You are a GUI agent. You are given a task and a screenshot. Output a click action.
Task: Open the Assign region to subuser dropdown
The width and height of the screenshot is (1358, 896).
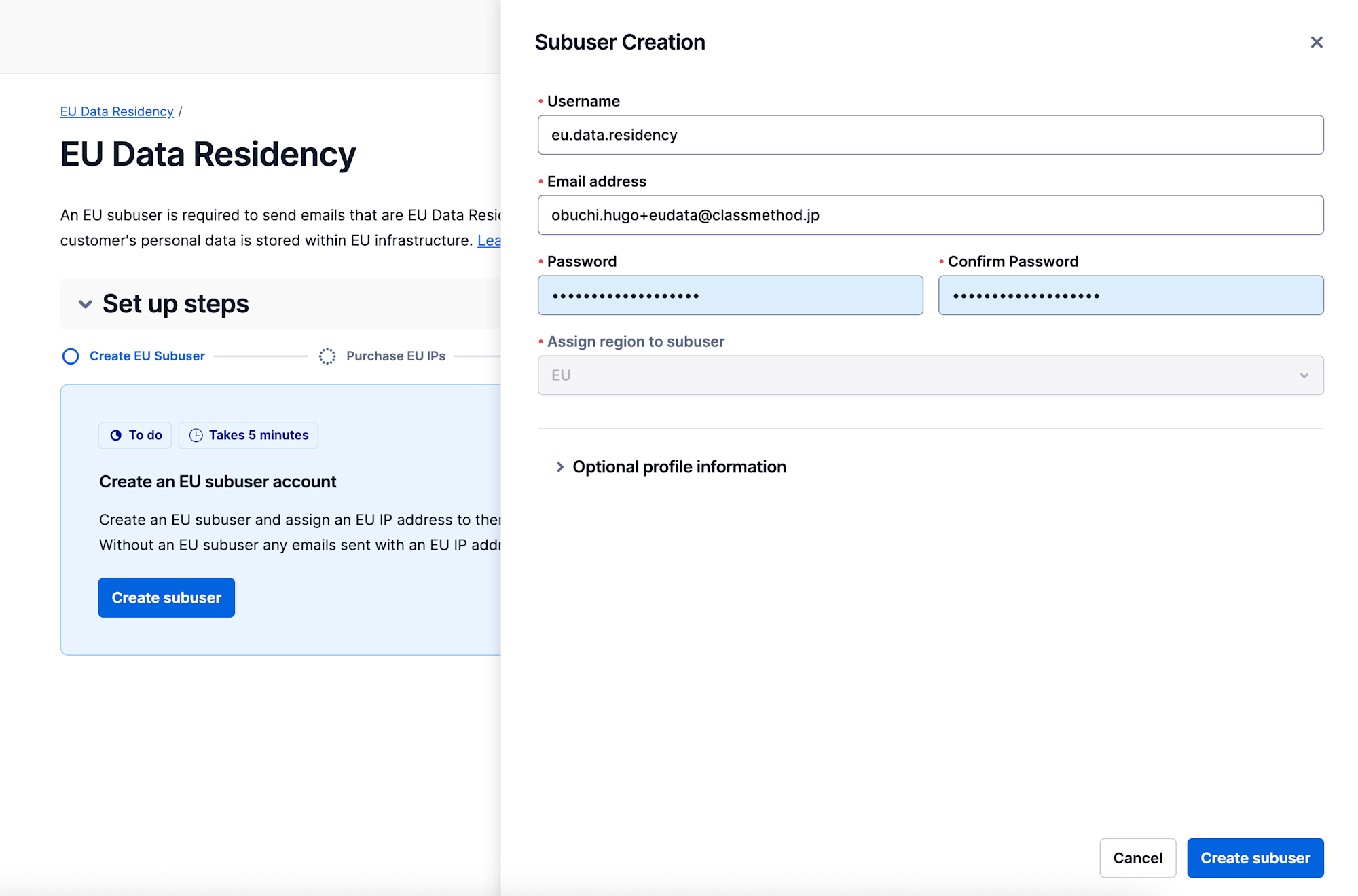pyautogui.click(x=930, y=375)
